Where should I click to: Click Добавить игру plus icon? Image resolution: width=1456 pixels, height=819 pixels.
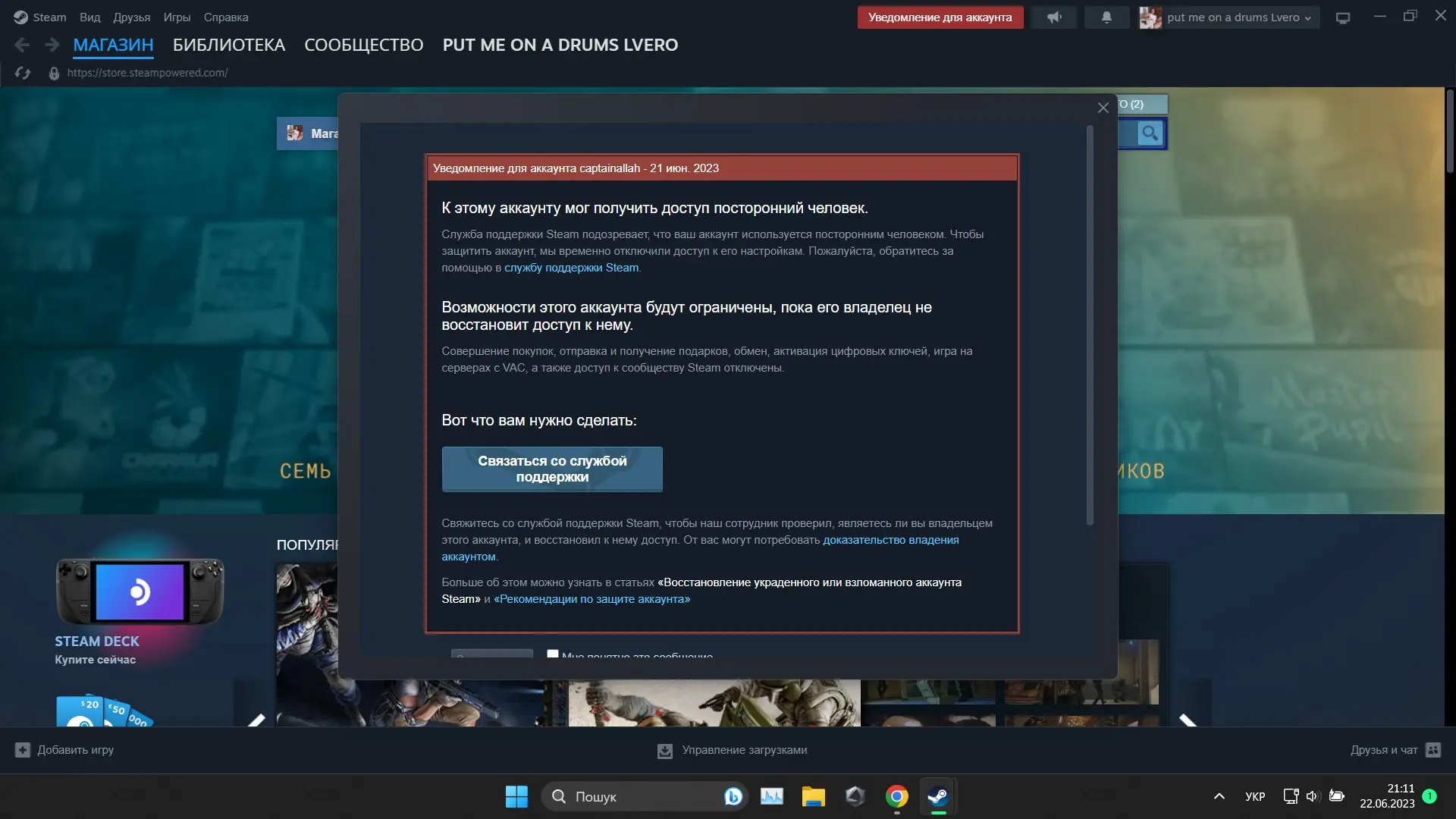23,750
